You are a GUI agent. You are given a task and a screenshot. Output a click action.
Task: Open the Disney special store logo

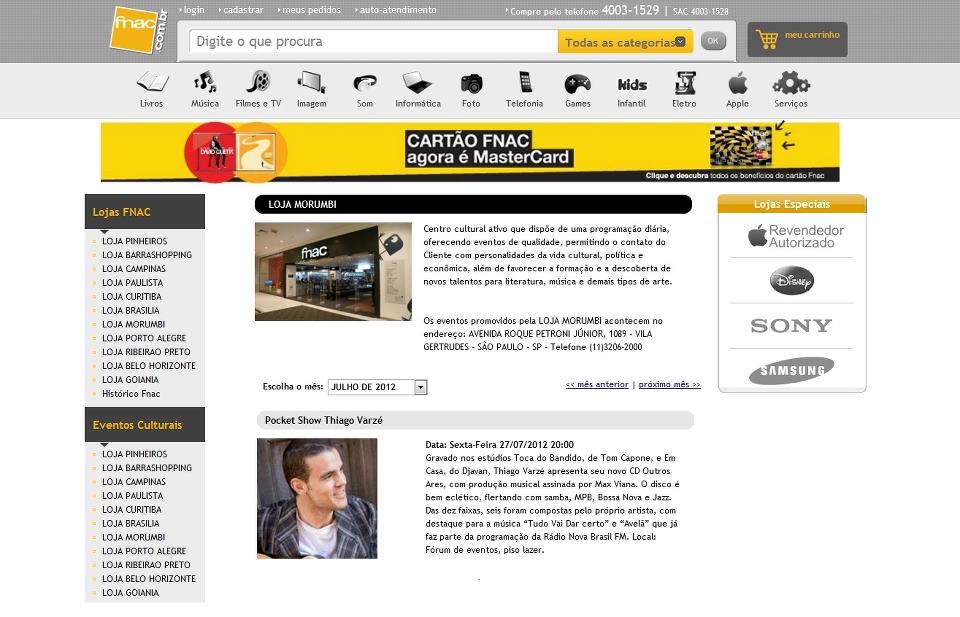point(792,280)
